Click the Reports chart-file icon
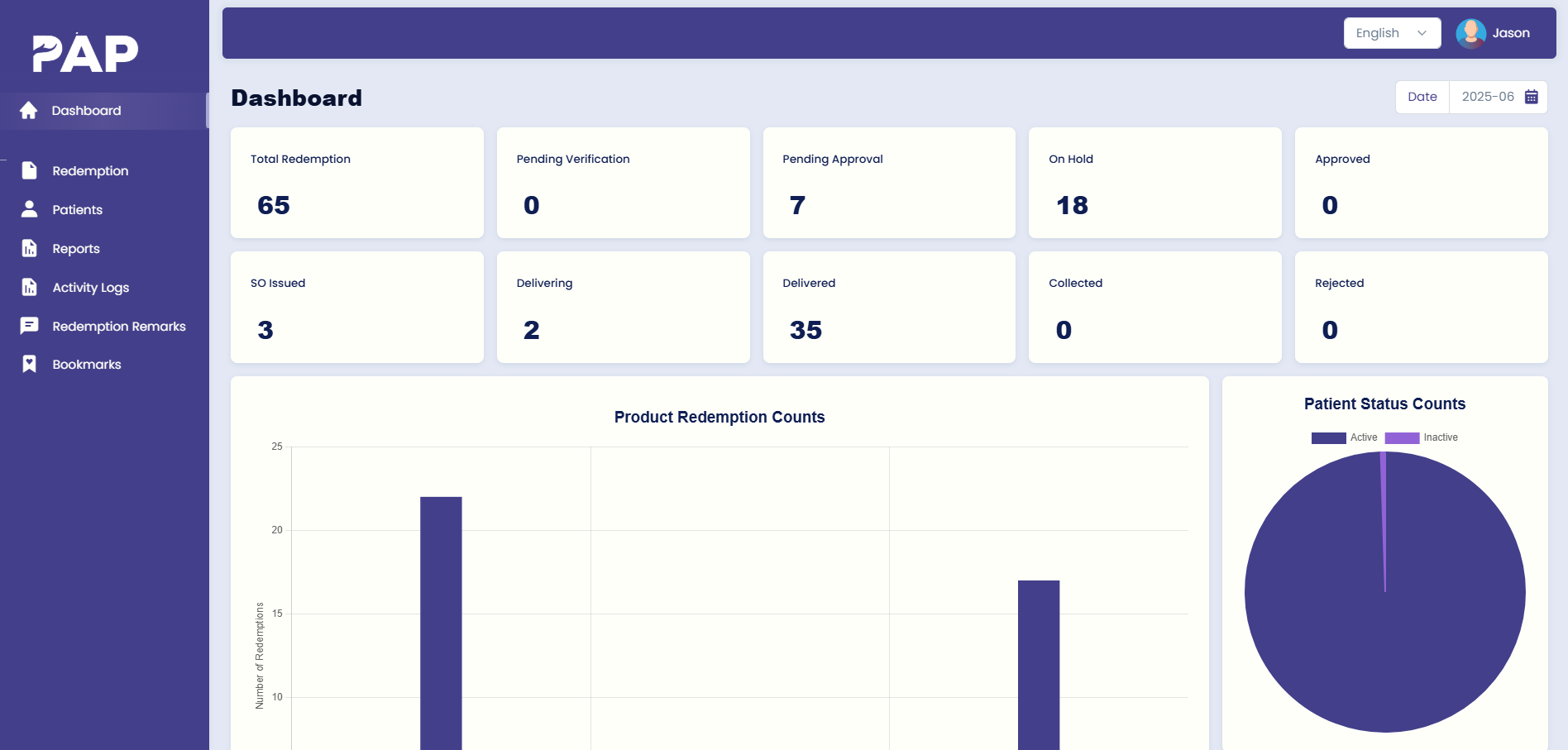1568x750 pixels. 29,248
